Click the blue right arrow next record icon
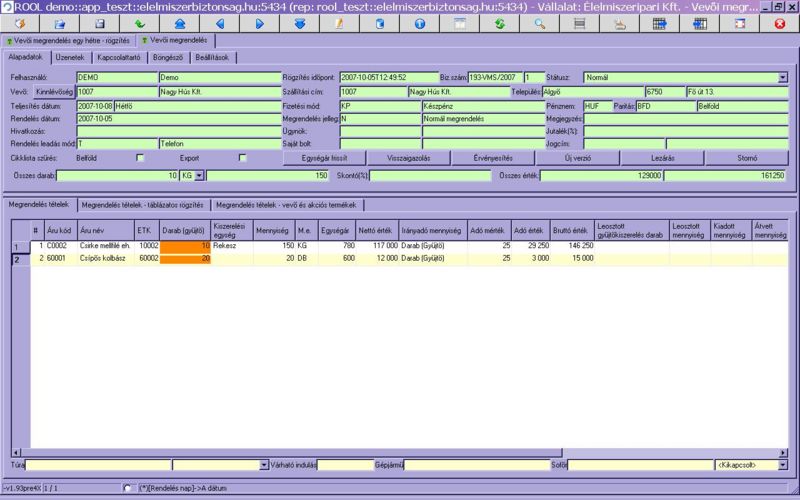Image resolution: width=800 pixels, height=500 pixels. click(259, 22)
